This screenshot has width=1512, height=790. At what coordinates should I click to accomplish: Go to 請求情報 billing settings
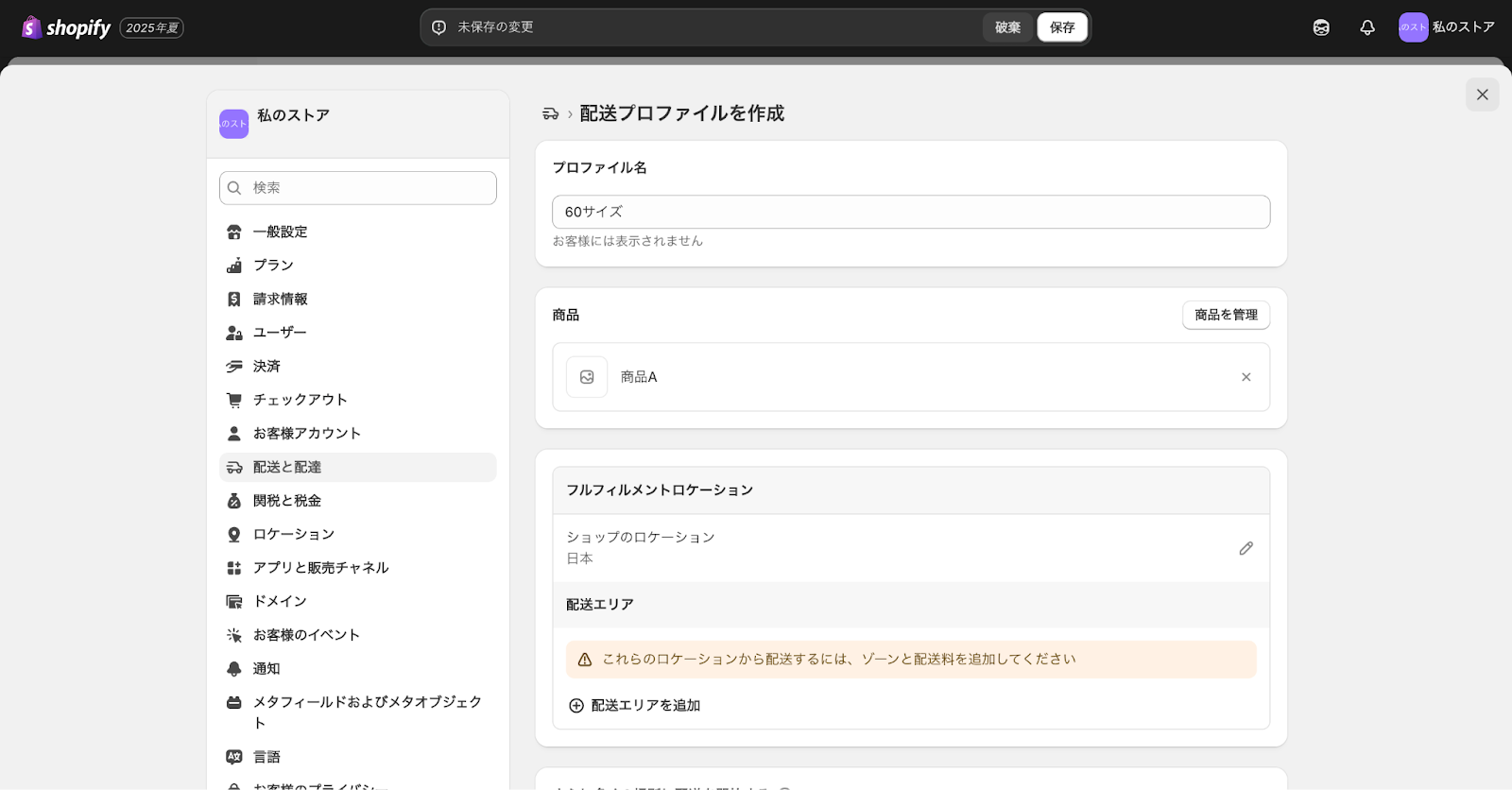pyautogui.click(x=358, y=299)
